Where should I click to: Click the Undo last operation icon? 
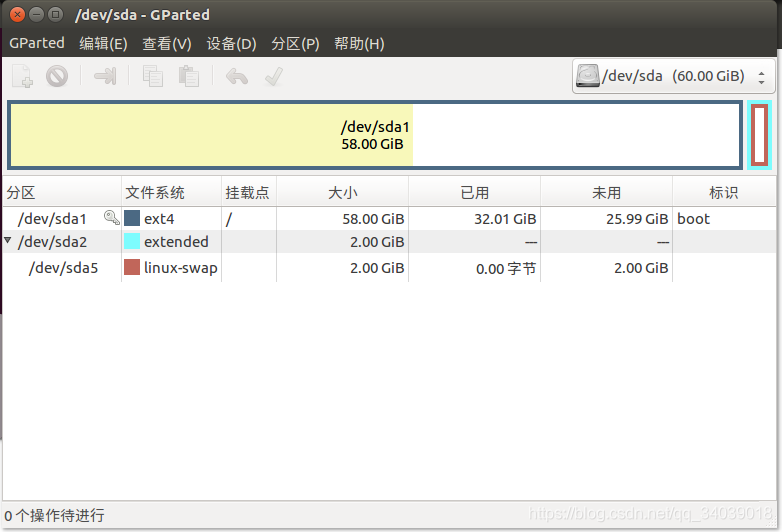[x=237, y=76]
